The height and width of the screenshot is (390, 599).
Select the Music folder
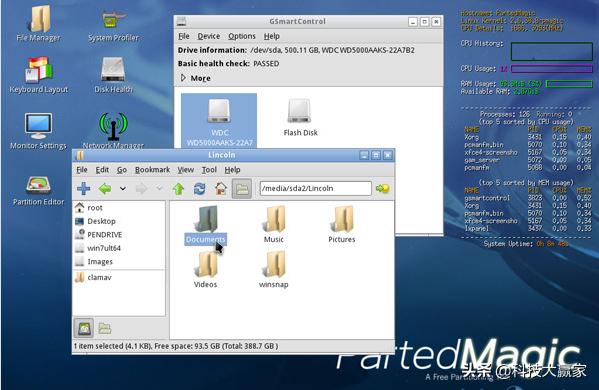click(x=274, y=225)
